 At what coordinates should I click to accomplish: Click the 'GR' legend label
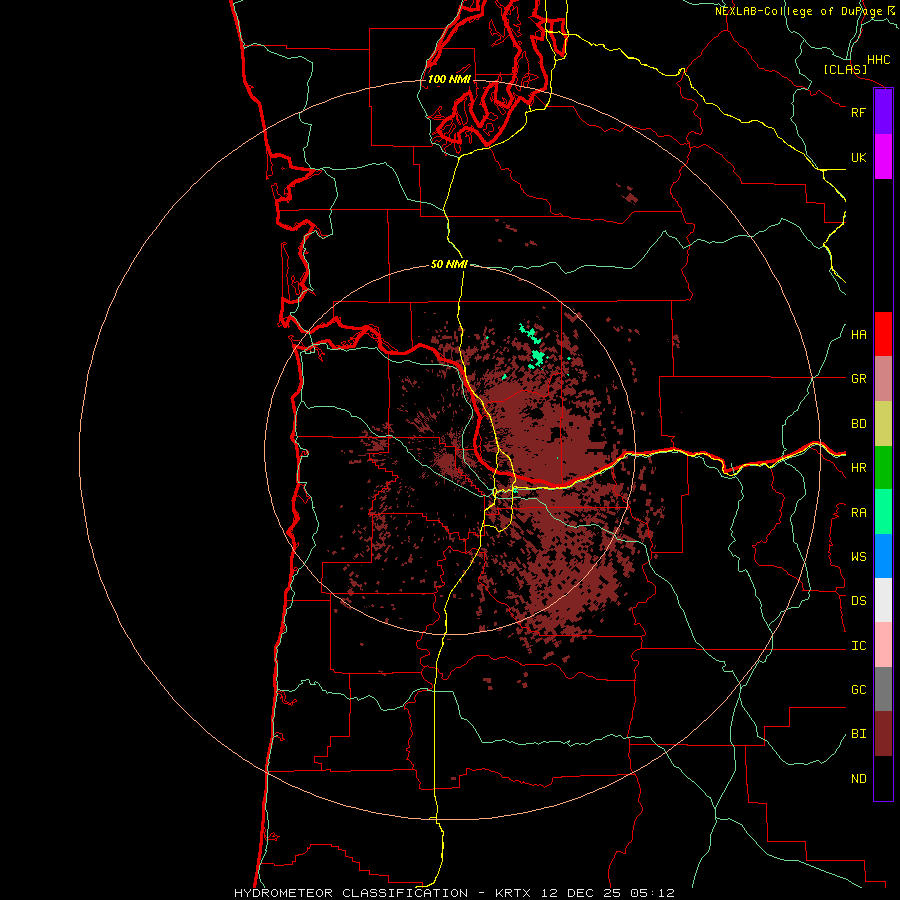coord(858,379)
